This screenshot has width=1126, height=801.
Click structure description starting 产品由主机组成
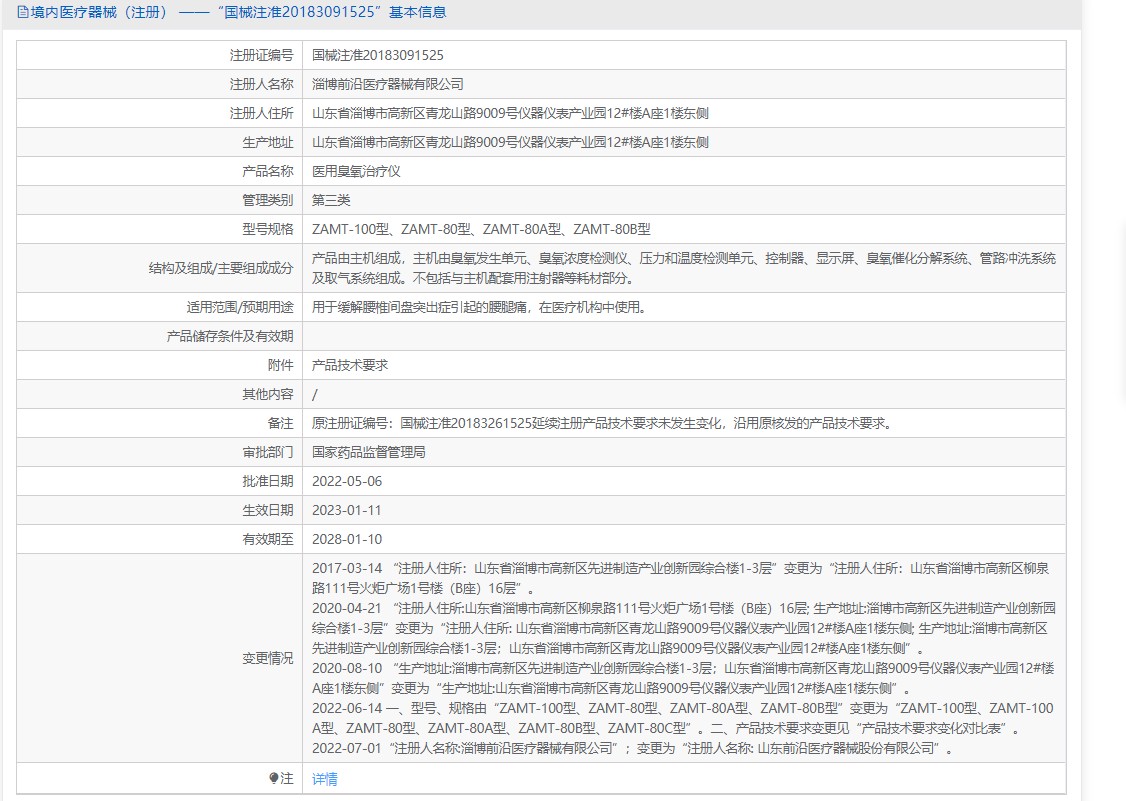pyautogui.click(x=684, y=268)
